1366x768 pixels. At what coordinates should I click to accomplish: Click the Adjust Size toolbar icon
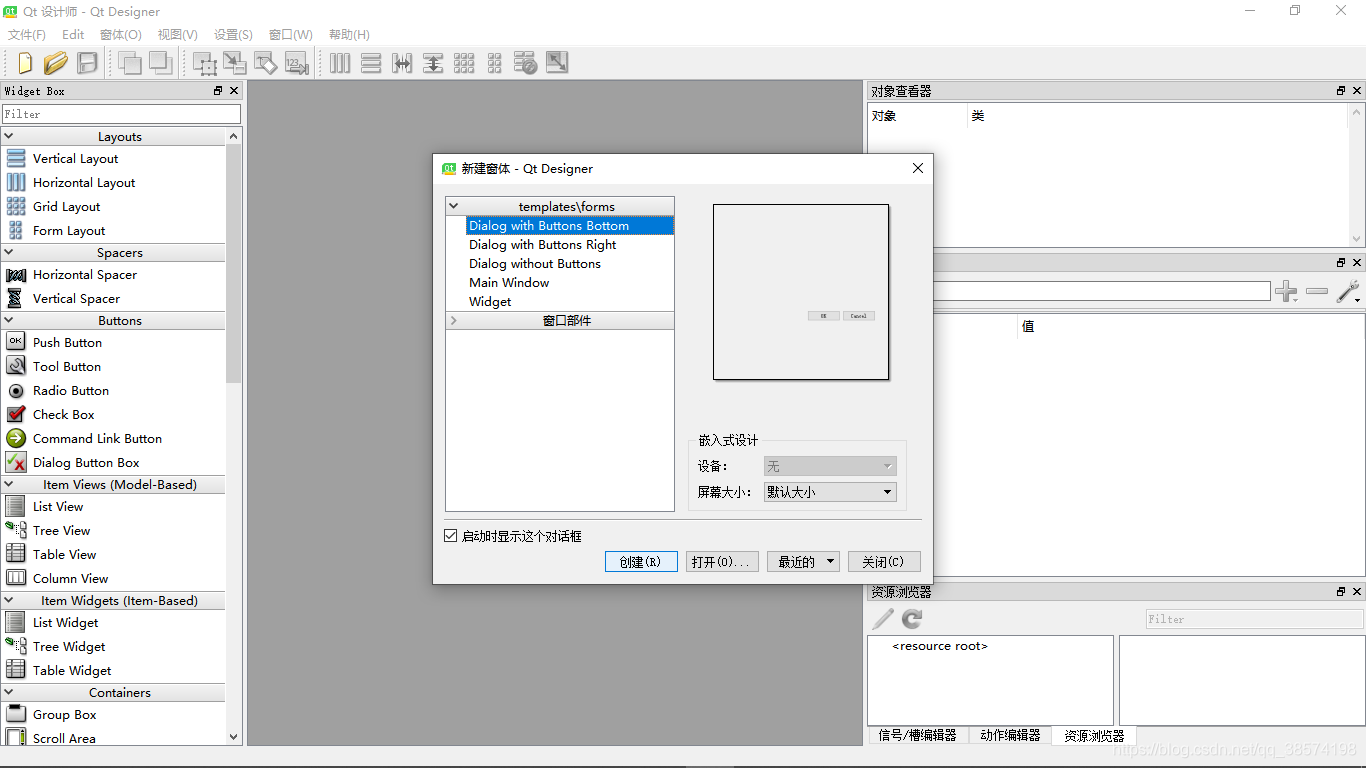[x=557, y=63]
